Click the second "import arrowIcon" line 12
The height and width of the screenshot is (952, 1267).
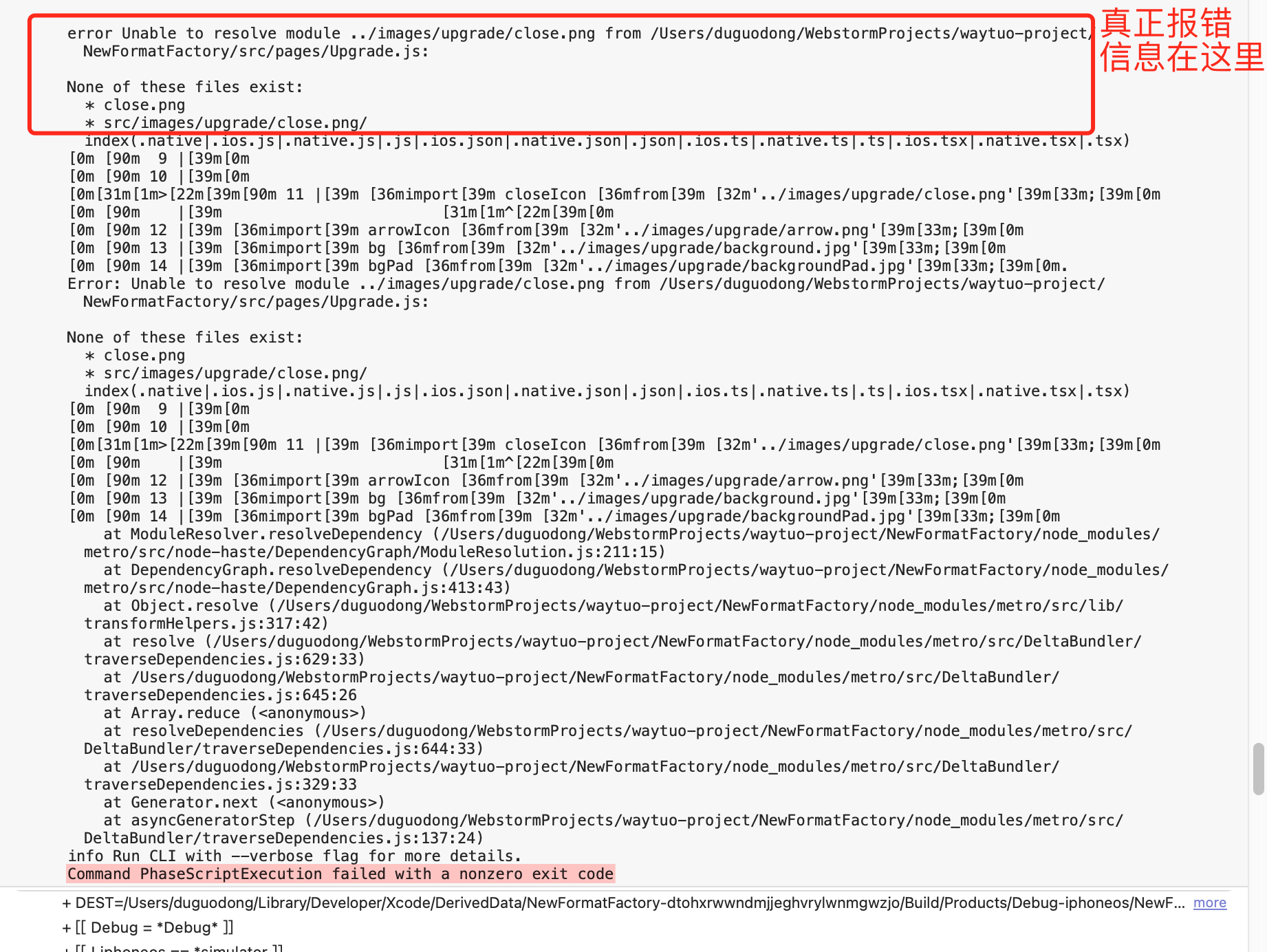tap(546, 480)
